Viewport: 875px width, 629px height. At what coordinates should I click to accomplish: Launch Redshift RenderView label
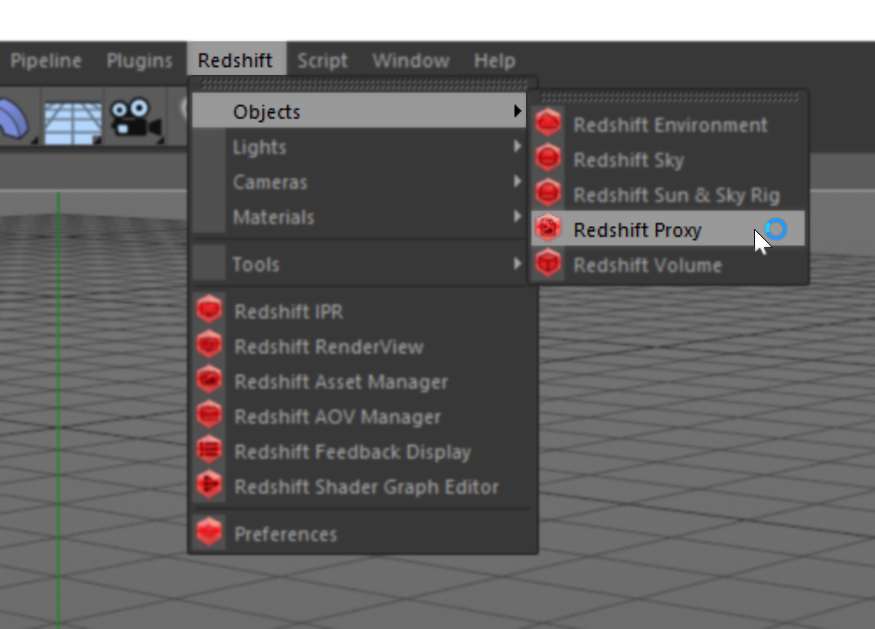(329, 347)
